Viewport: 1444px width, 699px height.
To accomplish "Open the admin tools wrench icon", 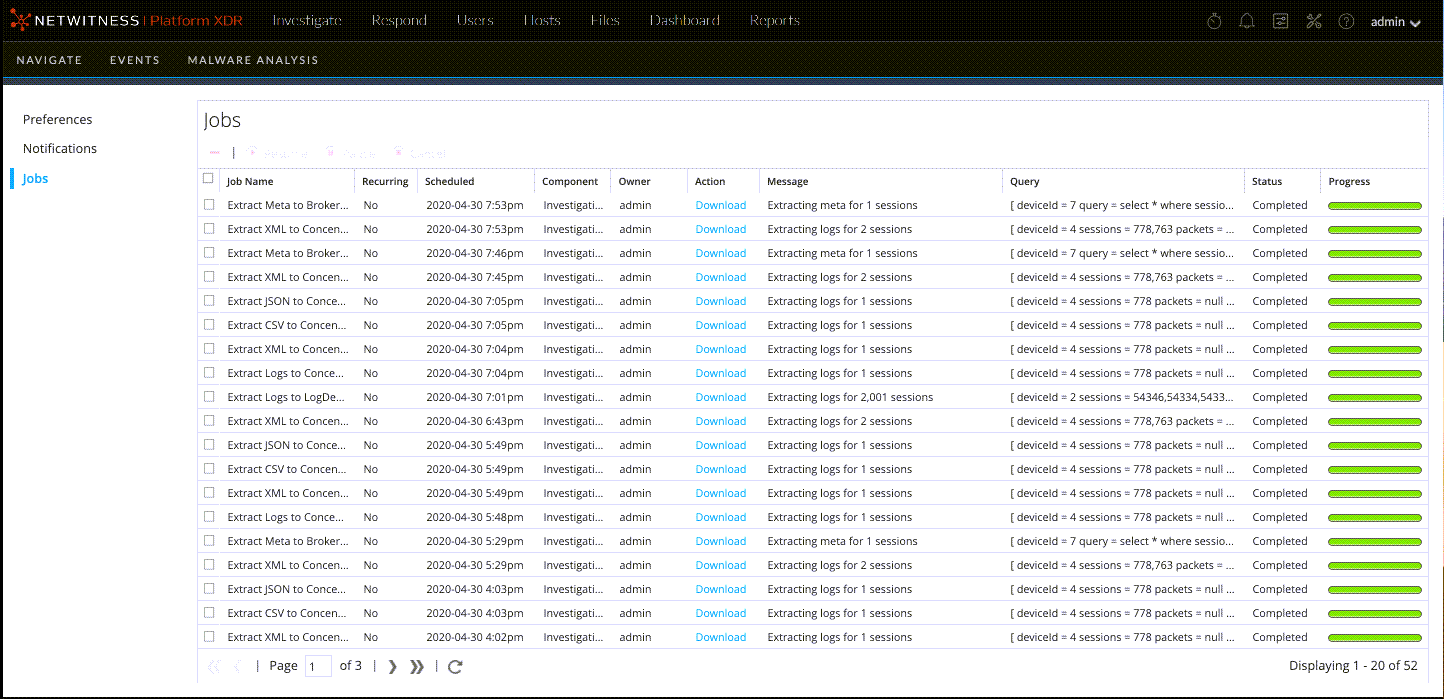I will 1314,21.
